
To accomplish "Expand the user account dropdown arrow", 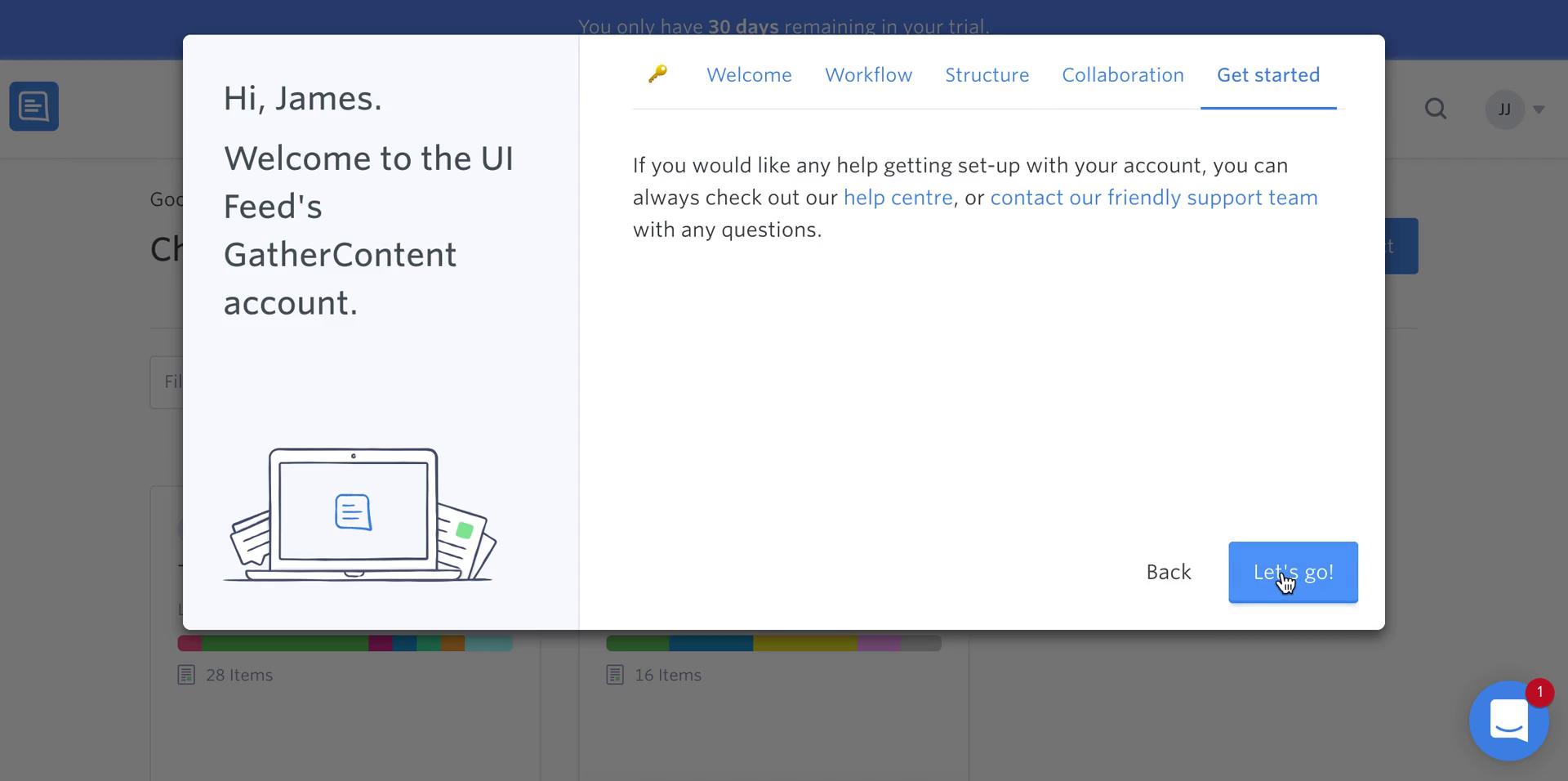I will [1539, 109].
